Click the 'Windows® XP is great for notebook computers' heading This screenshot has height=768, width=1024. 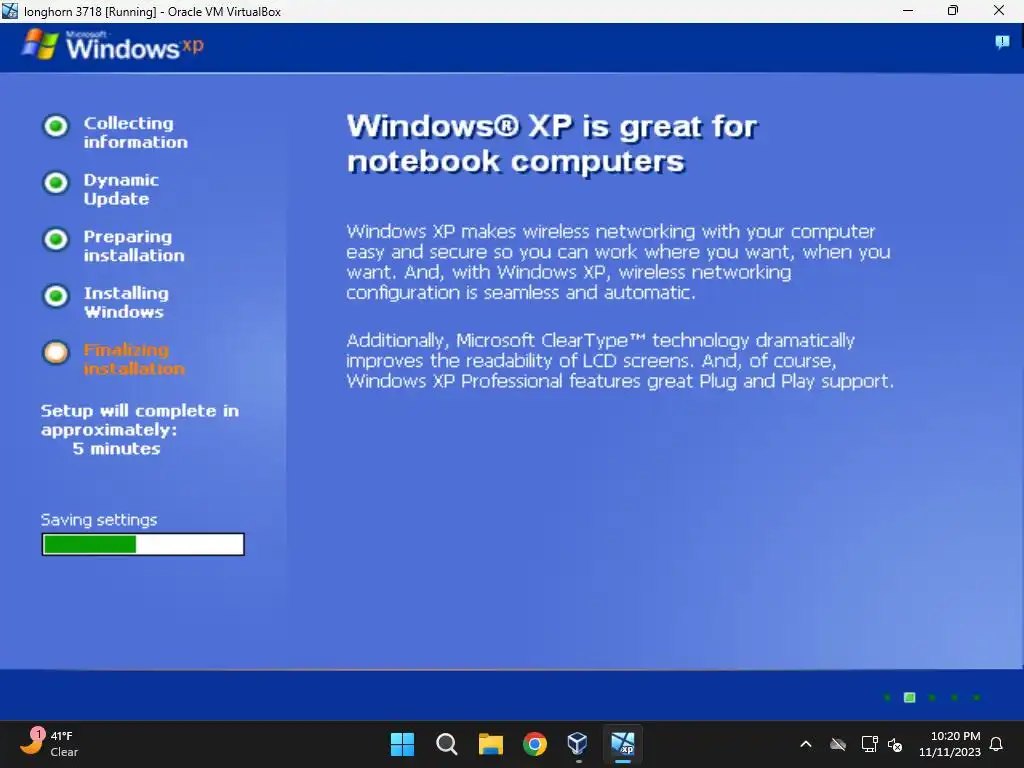tap(552, 144)
